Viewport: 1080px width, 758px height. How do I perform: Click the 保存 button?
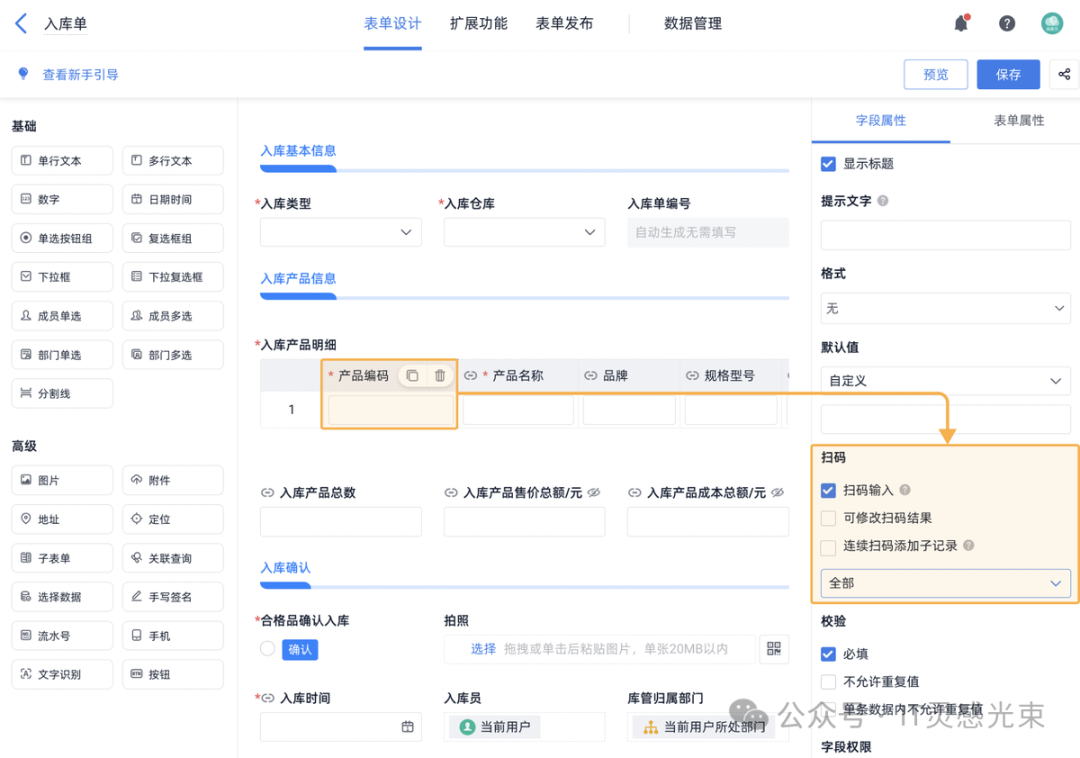tap(1008, 74)
